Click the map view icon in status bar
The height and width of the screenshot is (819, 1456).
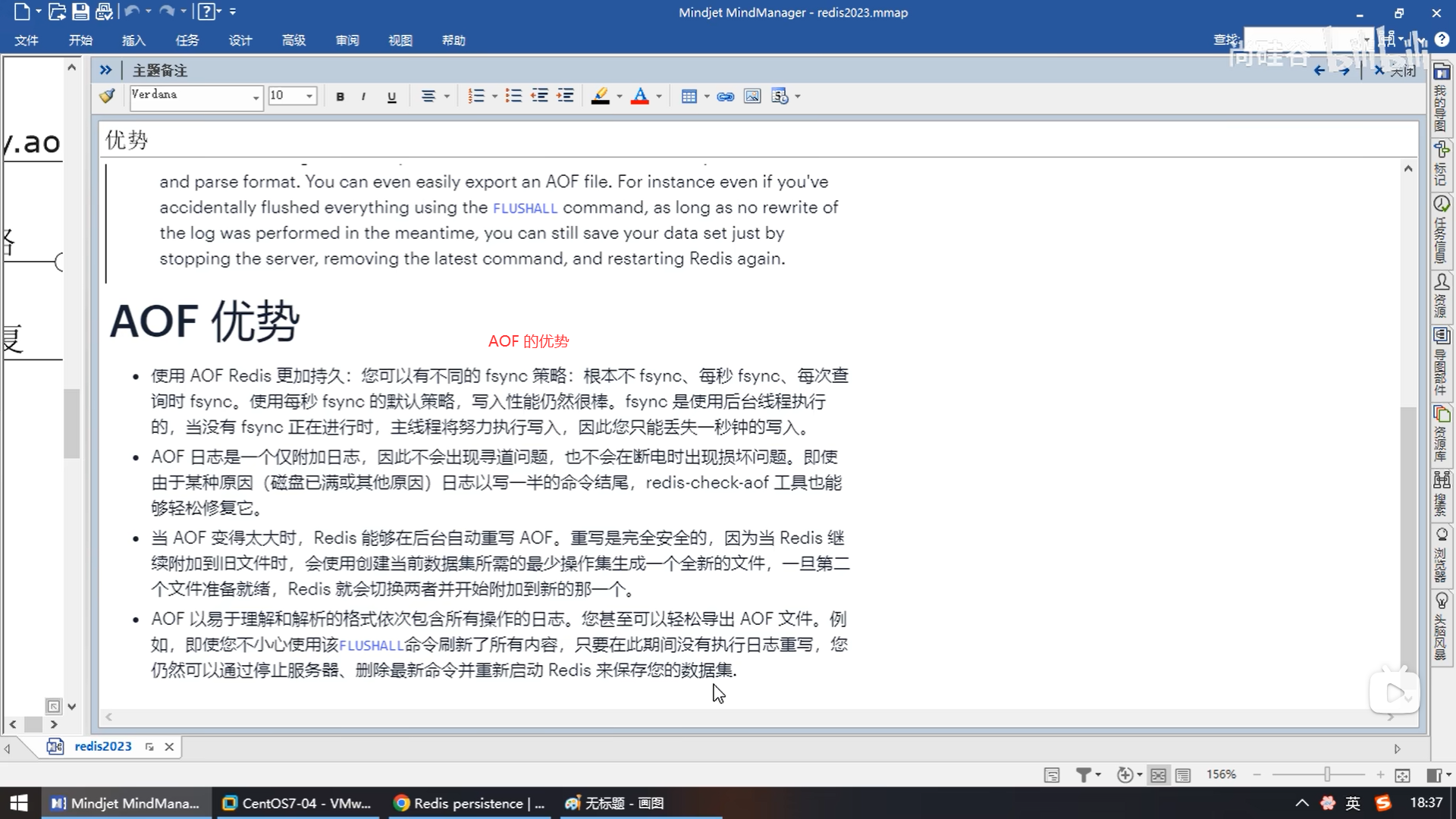[x=1158, y=775]
